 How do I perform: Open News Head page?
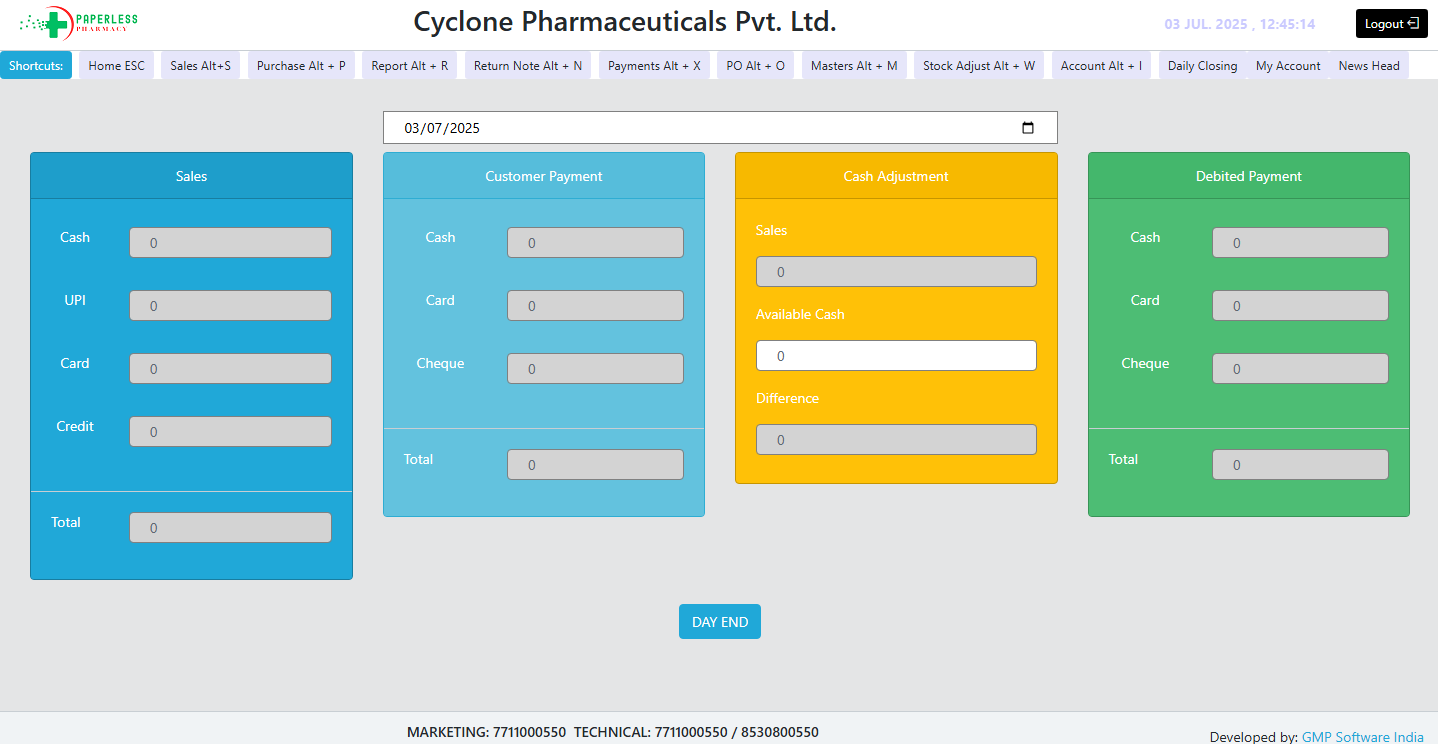1369,66
